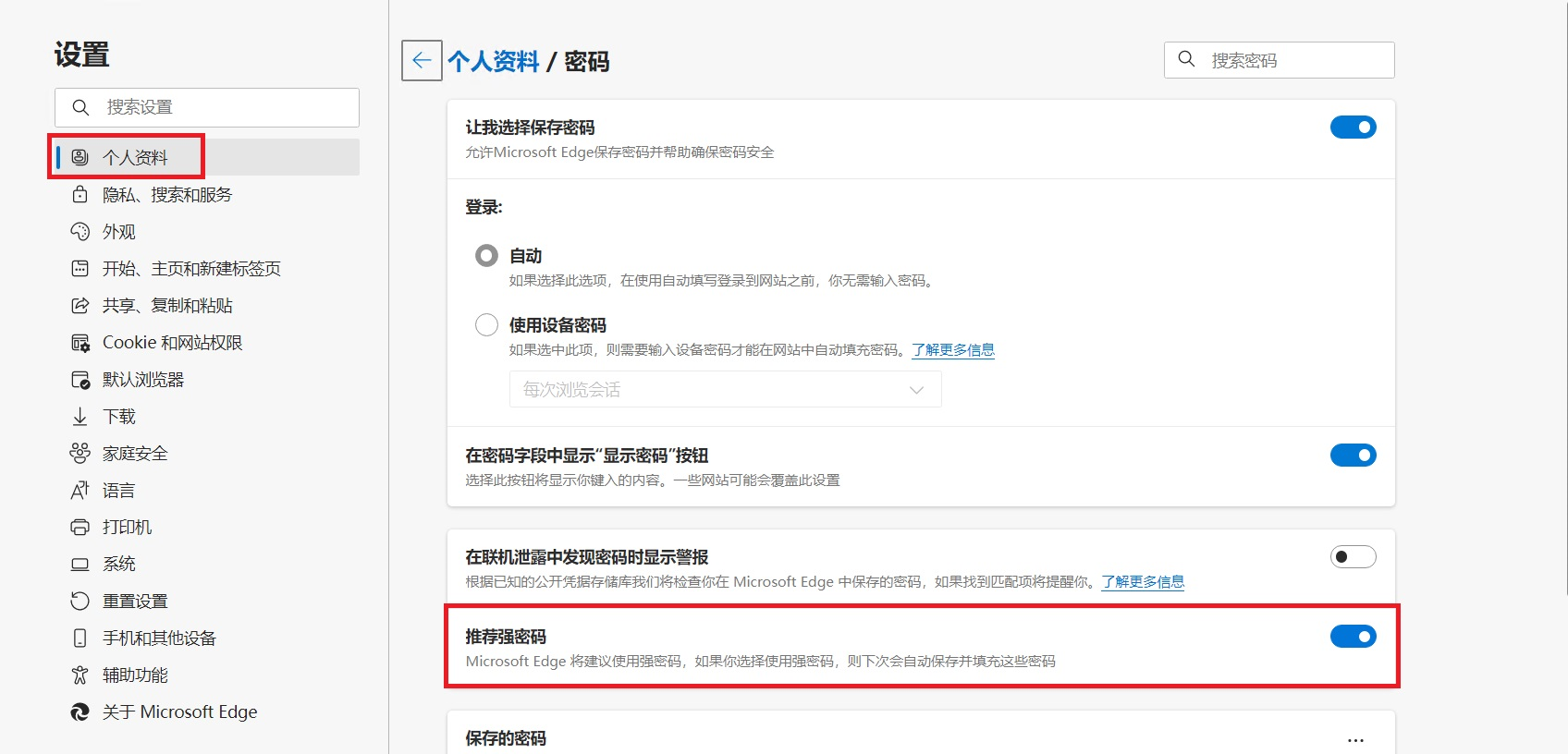Click the share icon for 共享、复制和粘贴
The width and height of the screenshot is (1568, 754).
click(x=80, y=305)
